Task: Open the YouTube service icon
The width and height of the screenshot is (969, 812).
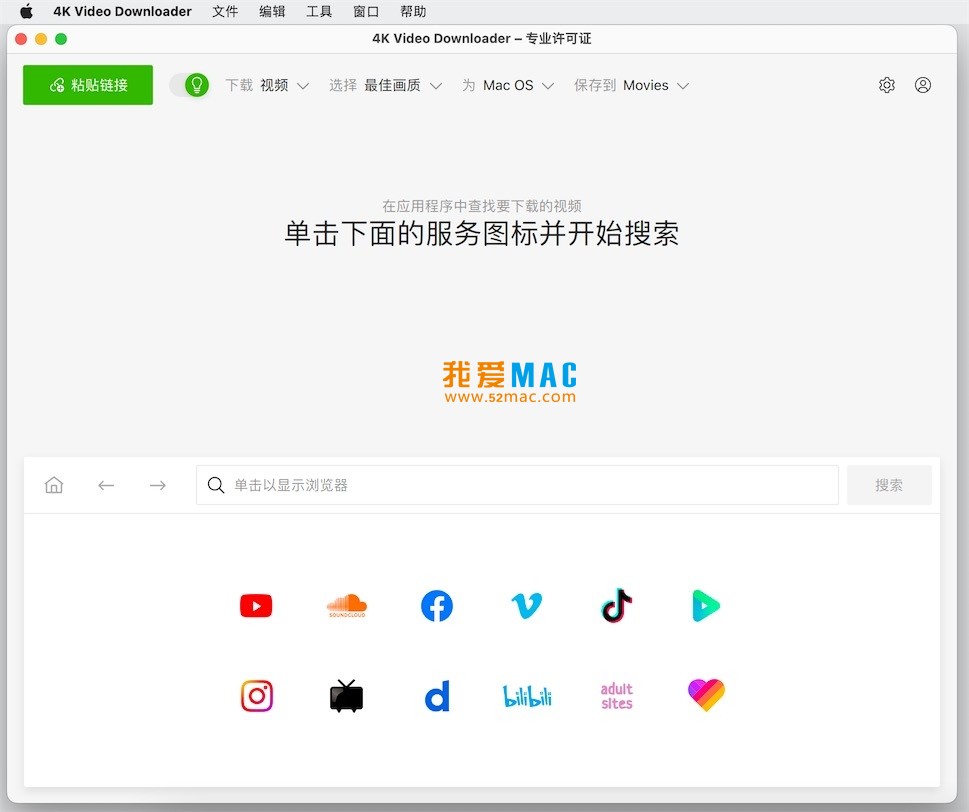Action: point(255,605)
